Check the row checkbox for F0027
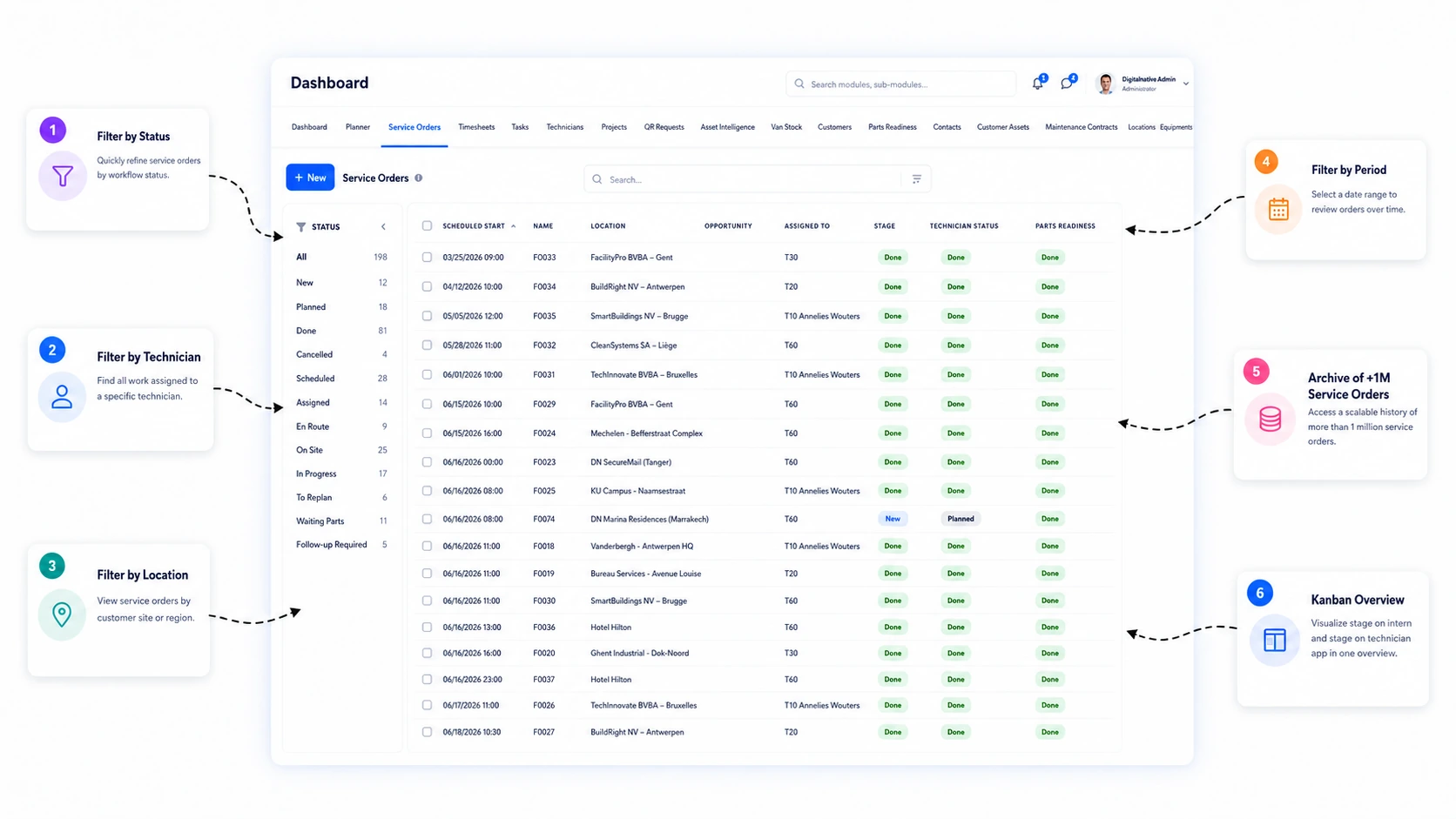The height and width of the screenshot is (819, 1456). (x=427, y=732)
